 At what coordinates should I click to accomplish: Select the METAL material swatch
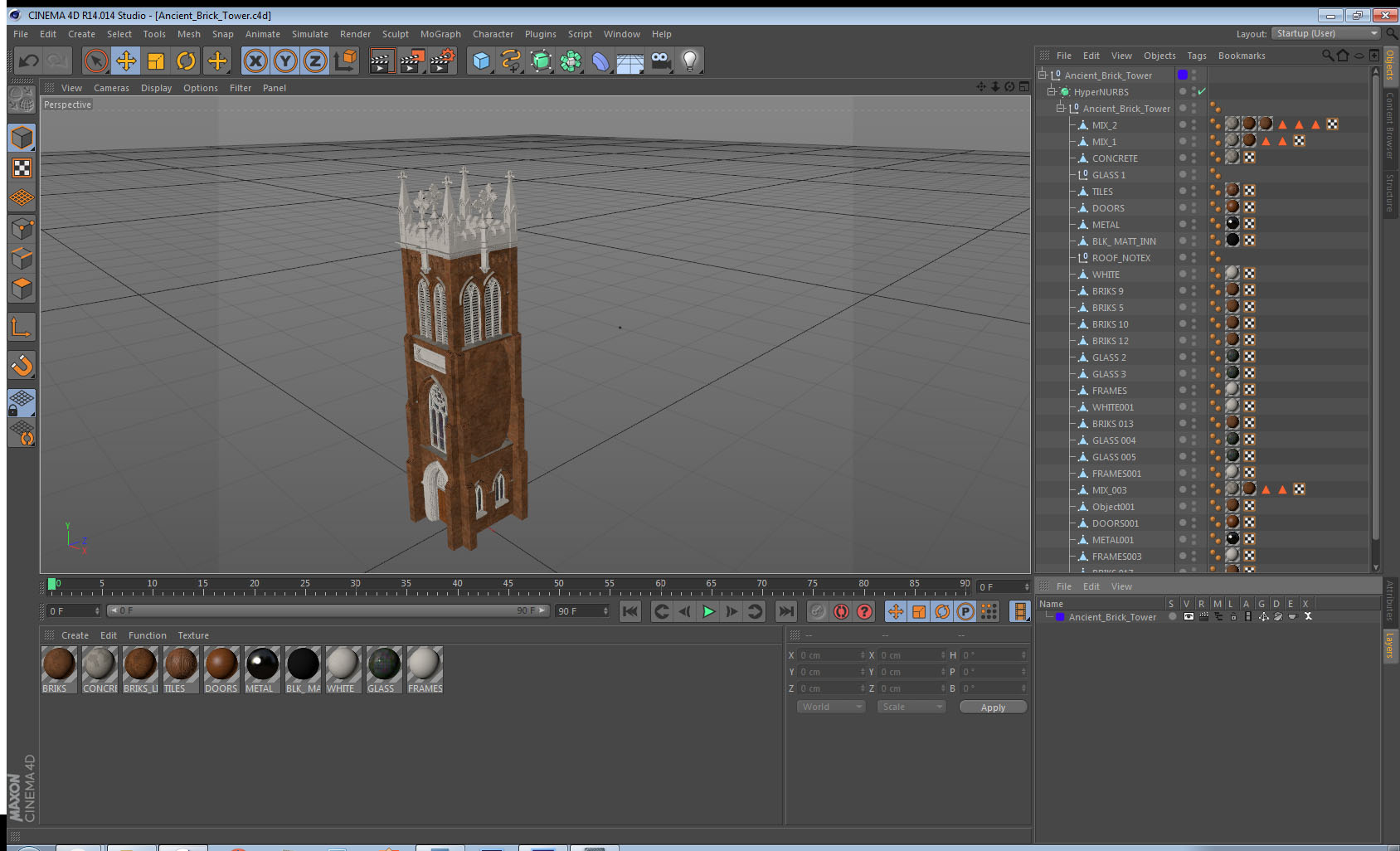tap(262, 670)
